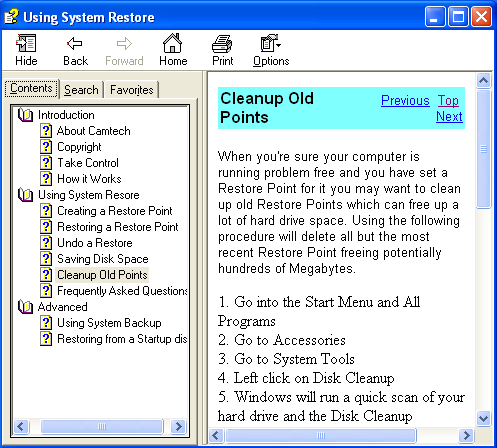Click the Cleanup Old Points heading
This screenshot has width=497, height=448.
[x=267, y=108]
